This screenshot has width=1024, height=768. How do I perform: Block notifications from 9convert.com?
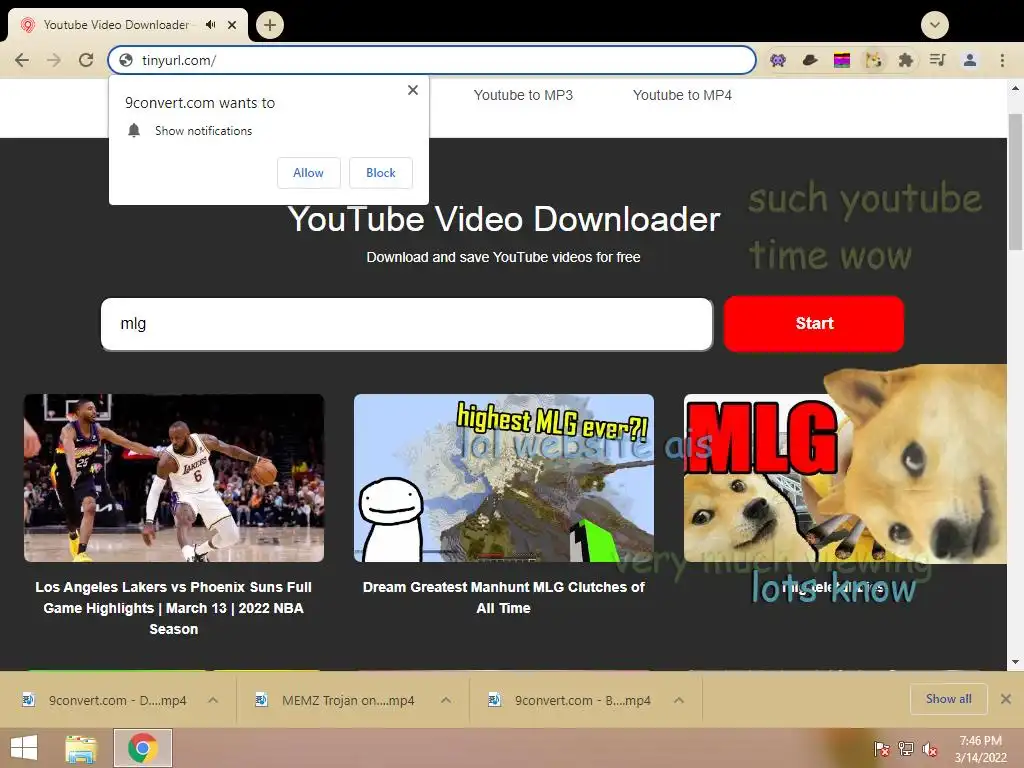coord(381,172)
